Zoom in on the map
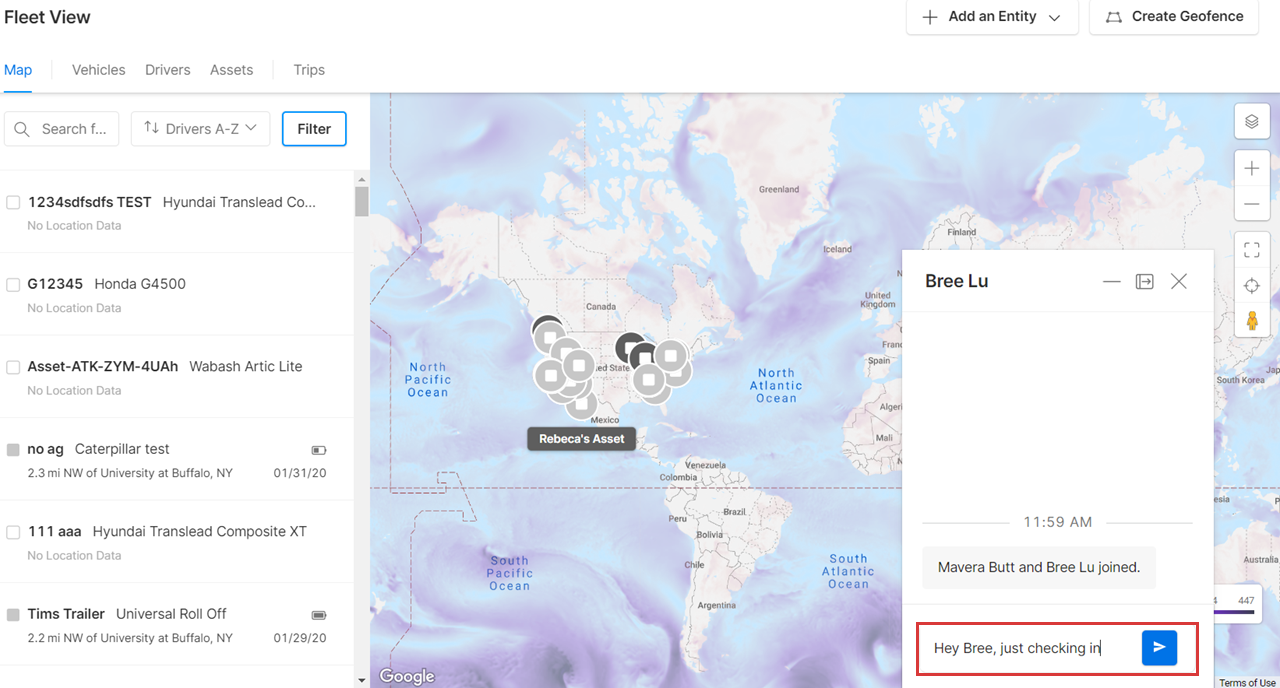 (1251, 169)
